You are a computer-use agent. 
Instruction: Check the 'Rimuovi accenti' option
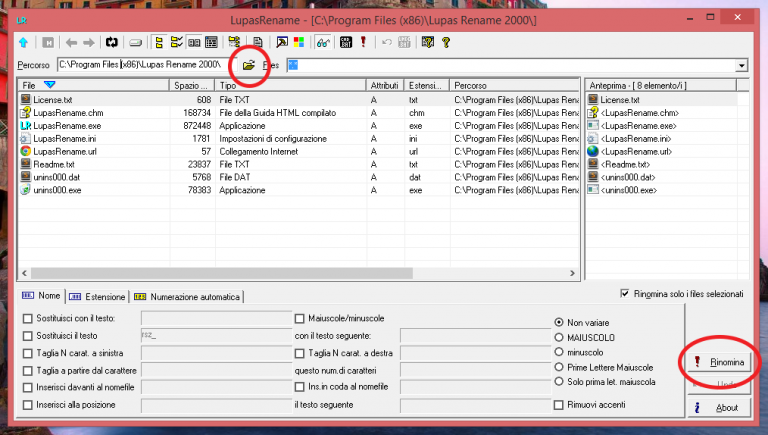[559, 405]
